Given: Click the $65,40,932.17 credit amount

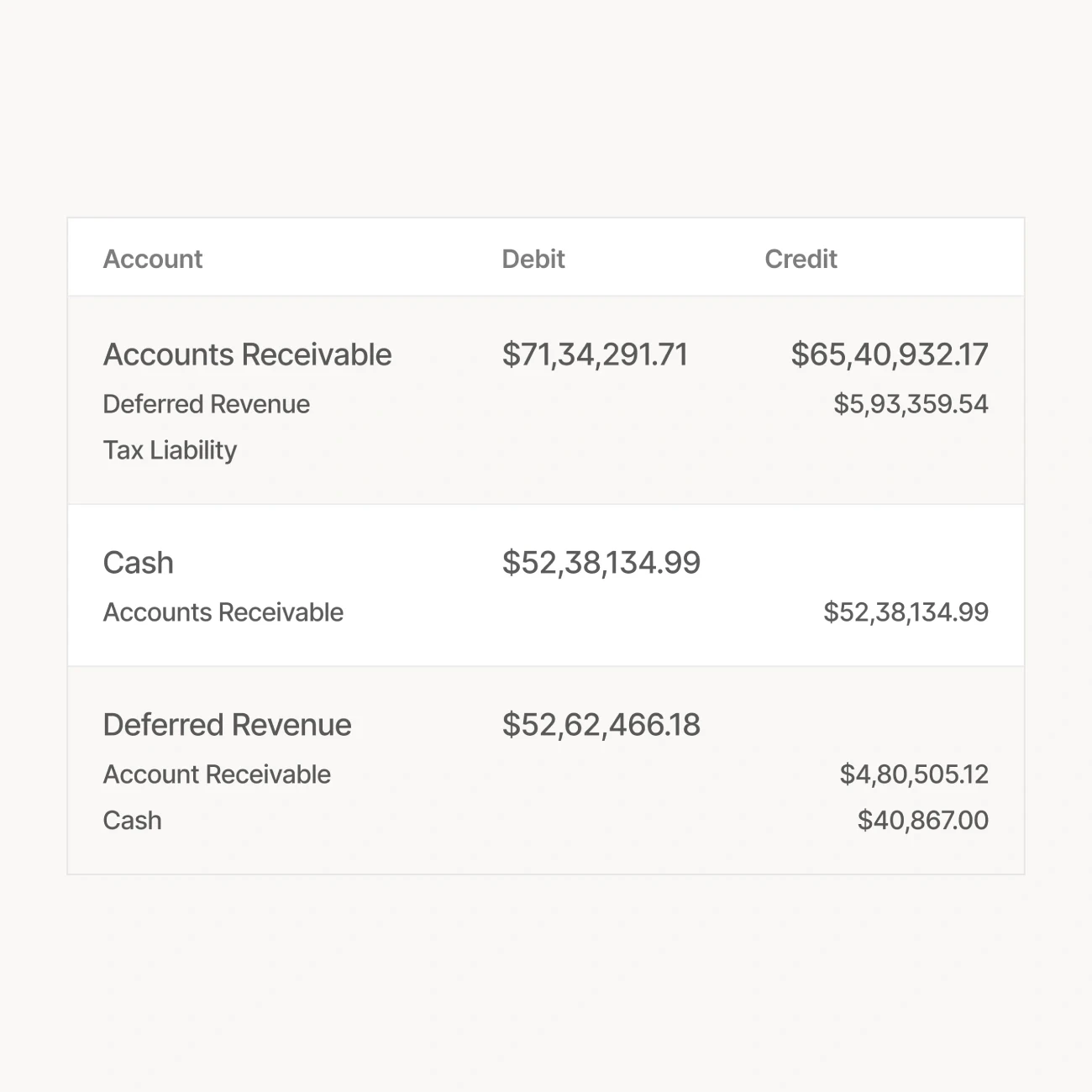Looking at the screenshot, I should click(x=889, y=354).
